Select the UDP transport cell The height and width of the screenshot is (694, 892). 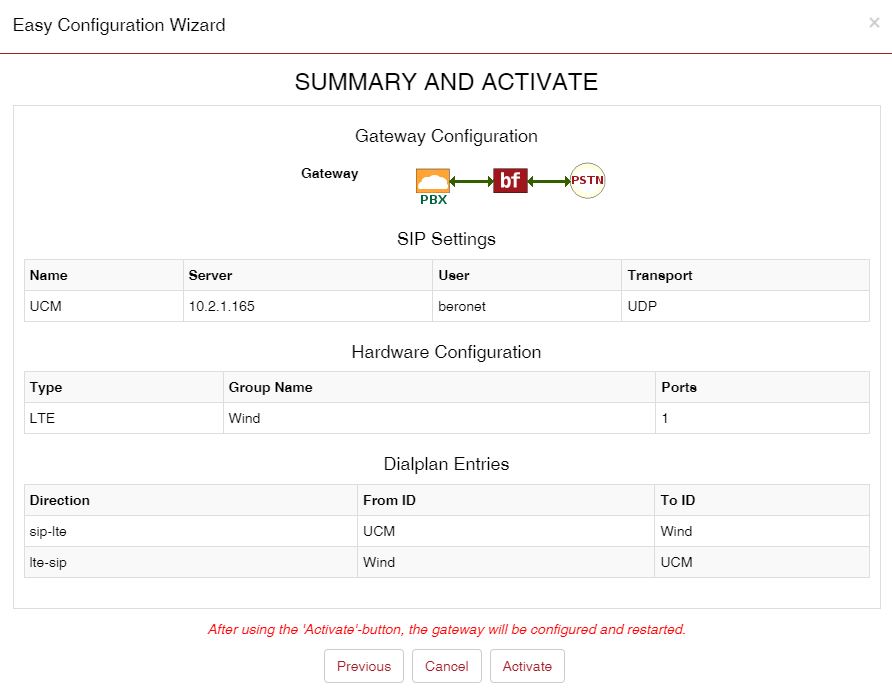pyautogui.click(x=642, y=306)
